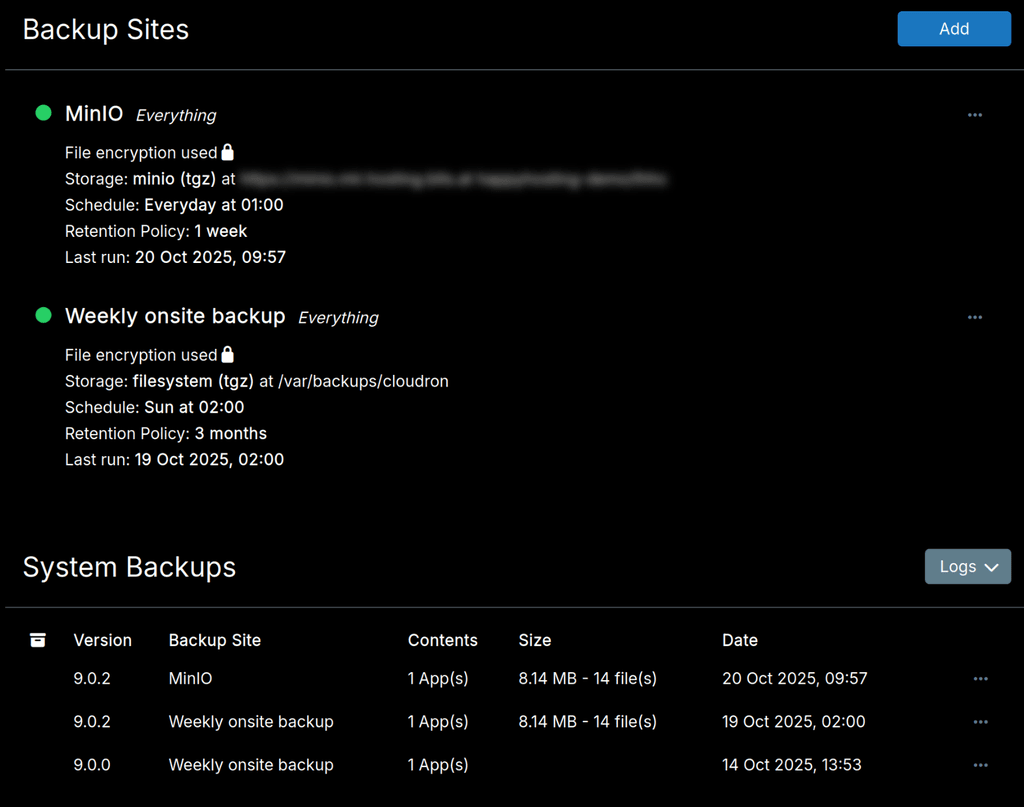The height and width of the screenshot is (807, 1024).
Task: Open actions menu for 14 Oct backup
Action: tap(980, 765)
